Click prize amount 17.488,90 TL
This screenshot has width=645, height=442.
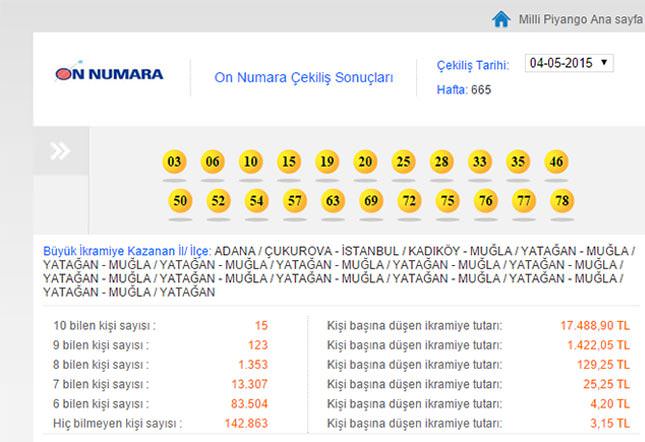pos(595,326)
